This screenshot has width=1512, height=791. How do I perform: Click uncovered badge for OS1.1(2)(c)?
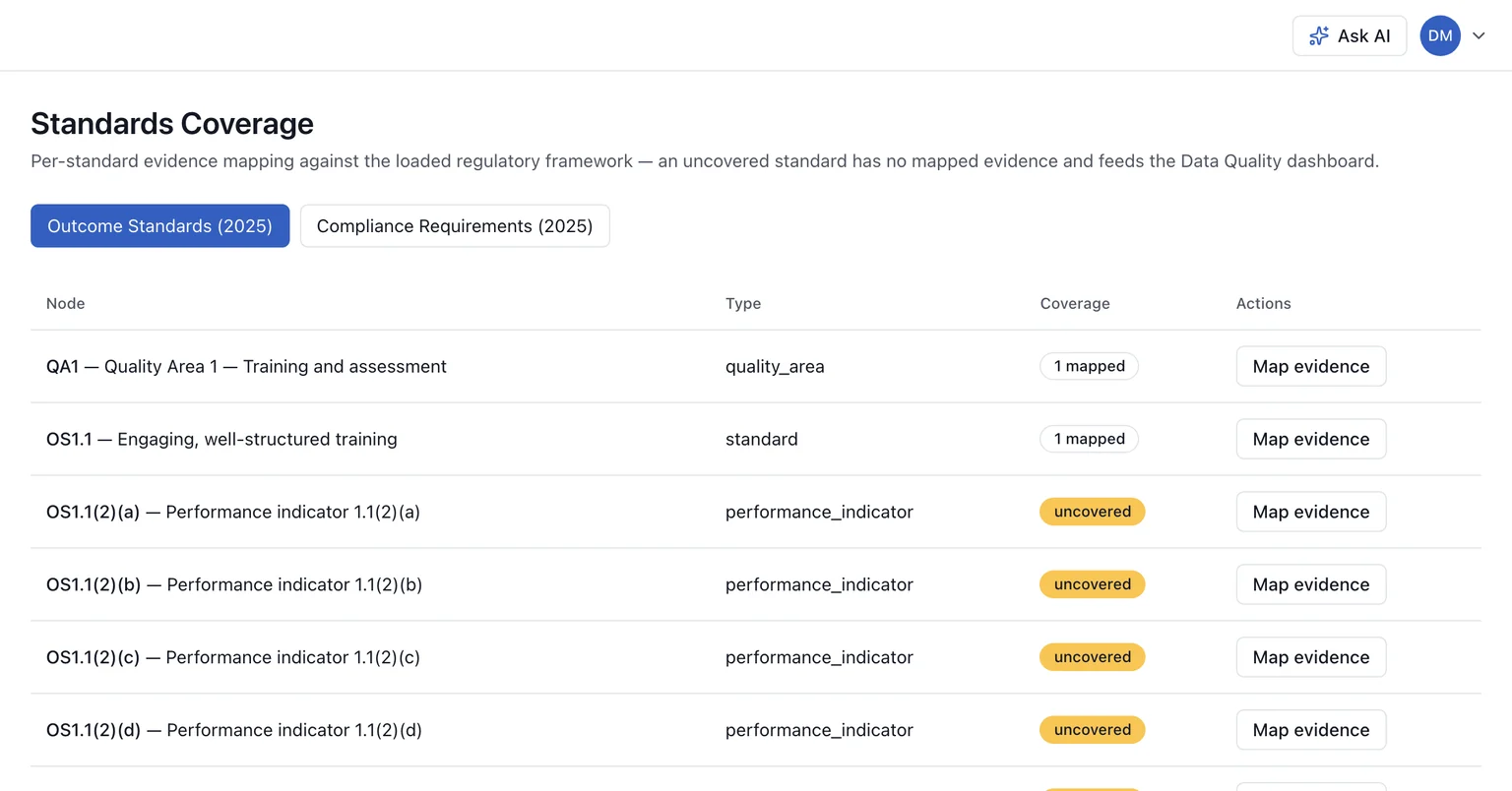pyautogui.click(x=1093, y=657)
